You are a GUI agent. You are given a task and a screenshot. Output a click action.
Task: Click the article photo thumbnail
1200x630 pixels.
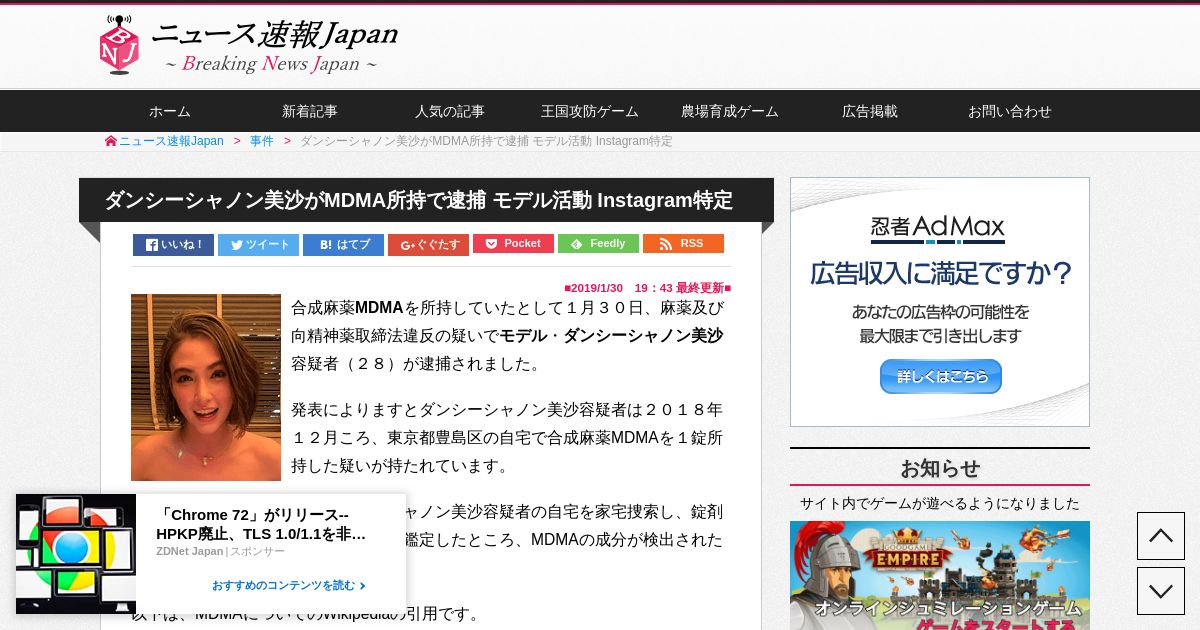click(x=206, y=387)
